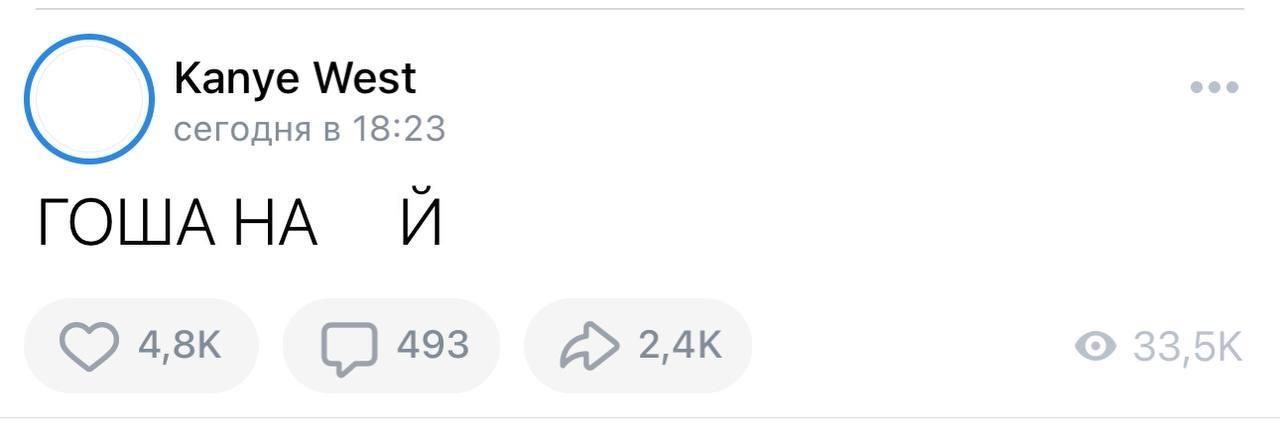Open the Kanye West profile name link
The width and height of the screenshot is (1280, 435).
(295, 78)
